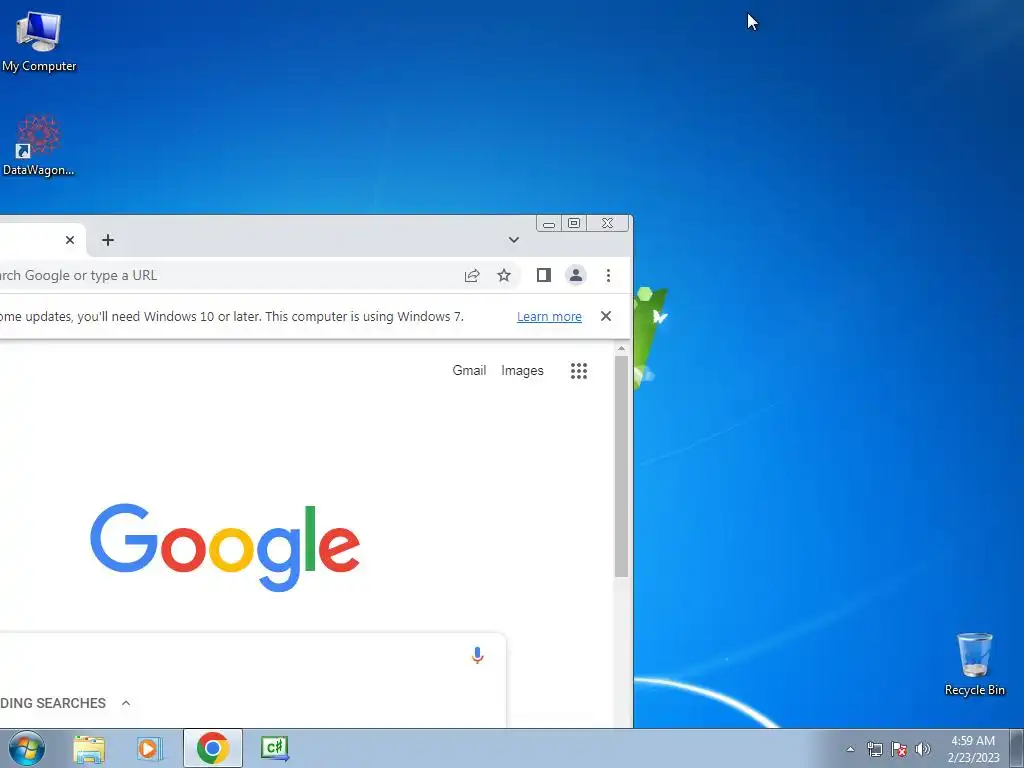
Task: Open the Chrome profile avatar
Action: 575,276
